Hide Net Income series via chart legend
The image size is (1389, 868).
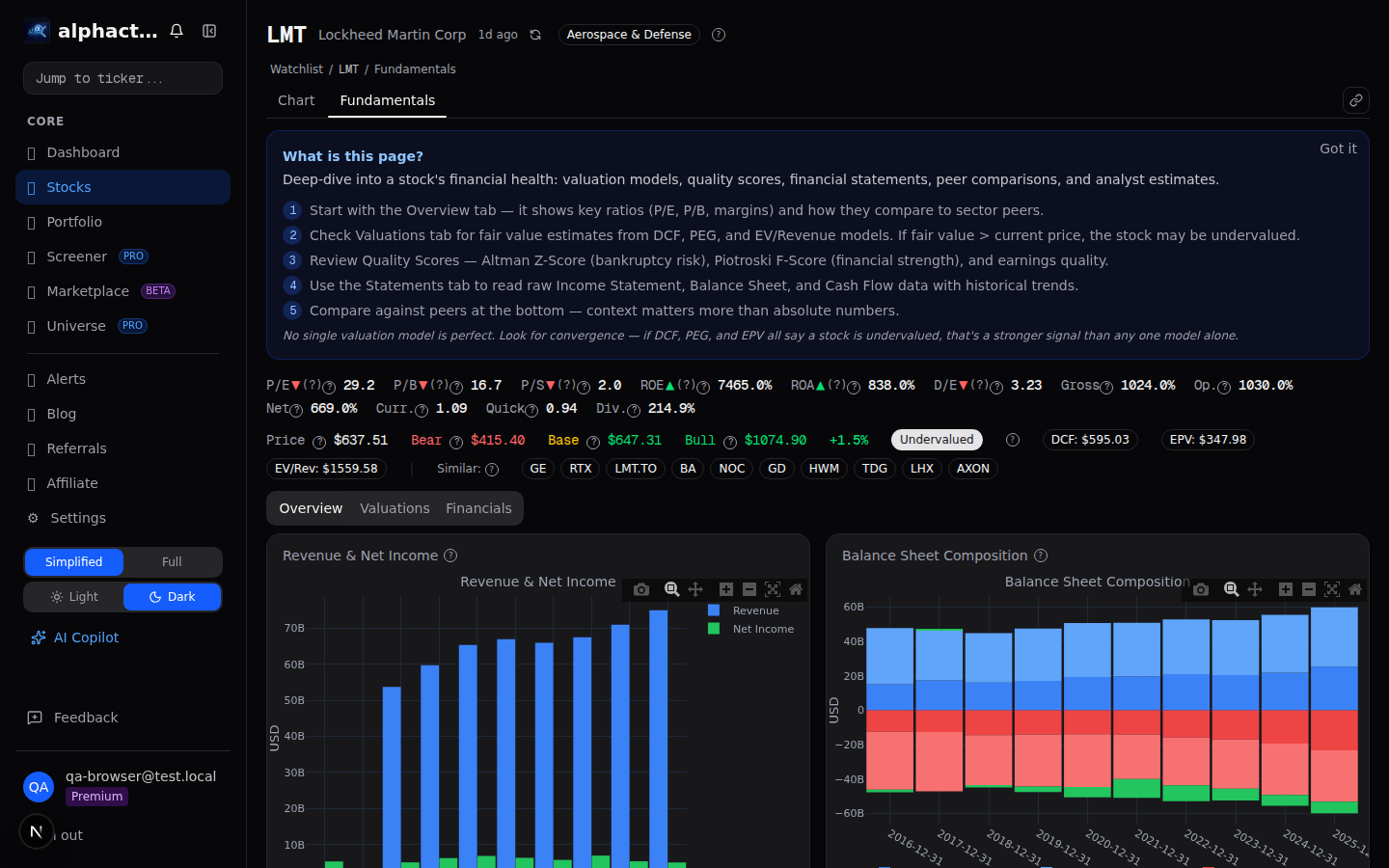tap(762, 628)
